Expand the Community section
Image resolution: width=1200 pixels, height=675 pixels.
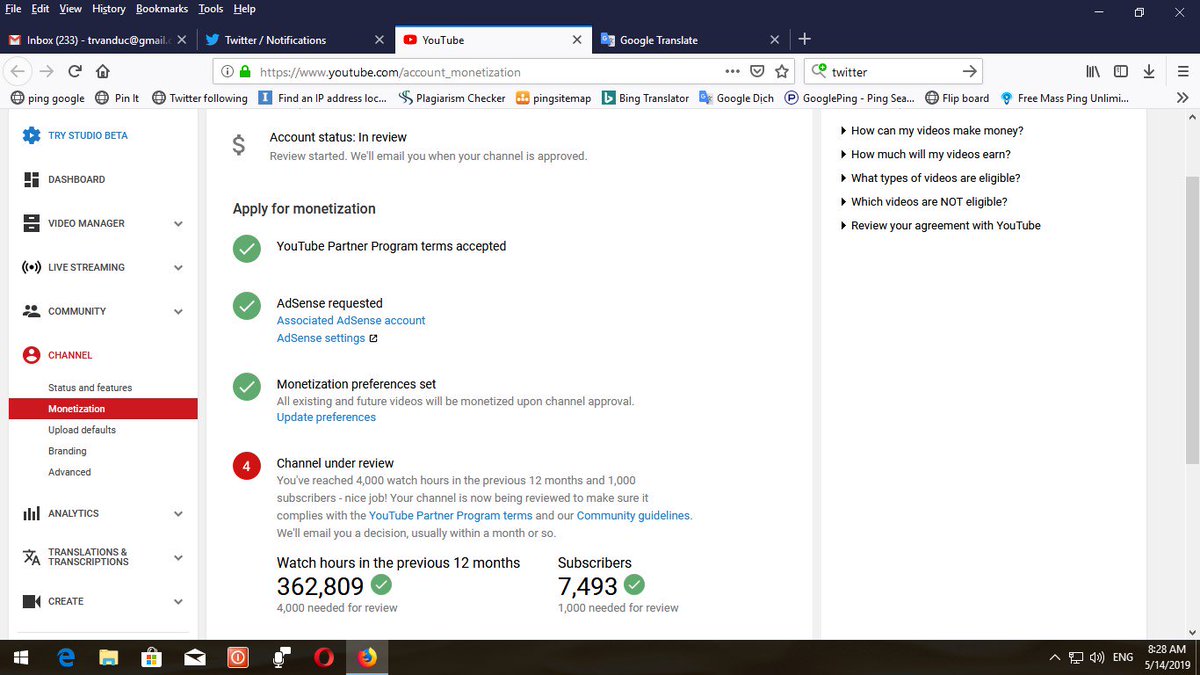[x=178, y=312]
